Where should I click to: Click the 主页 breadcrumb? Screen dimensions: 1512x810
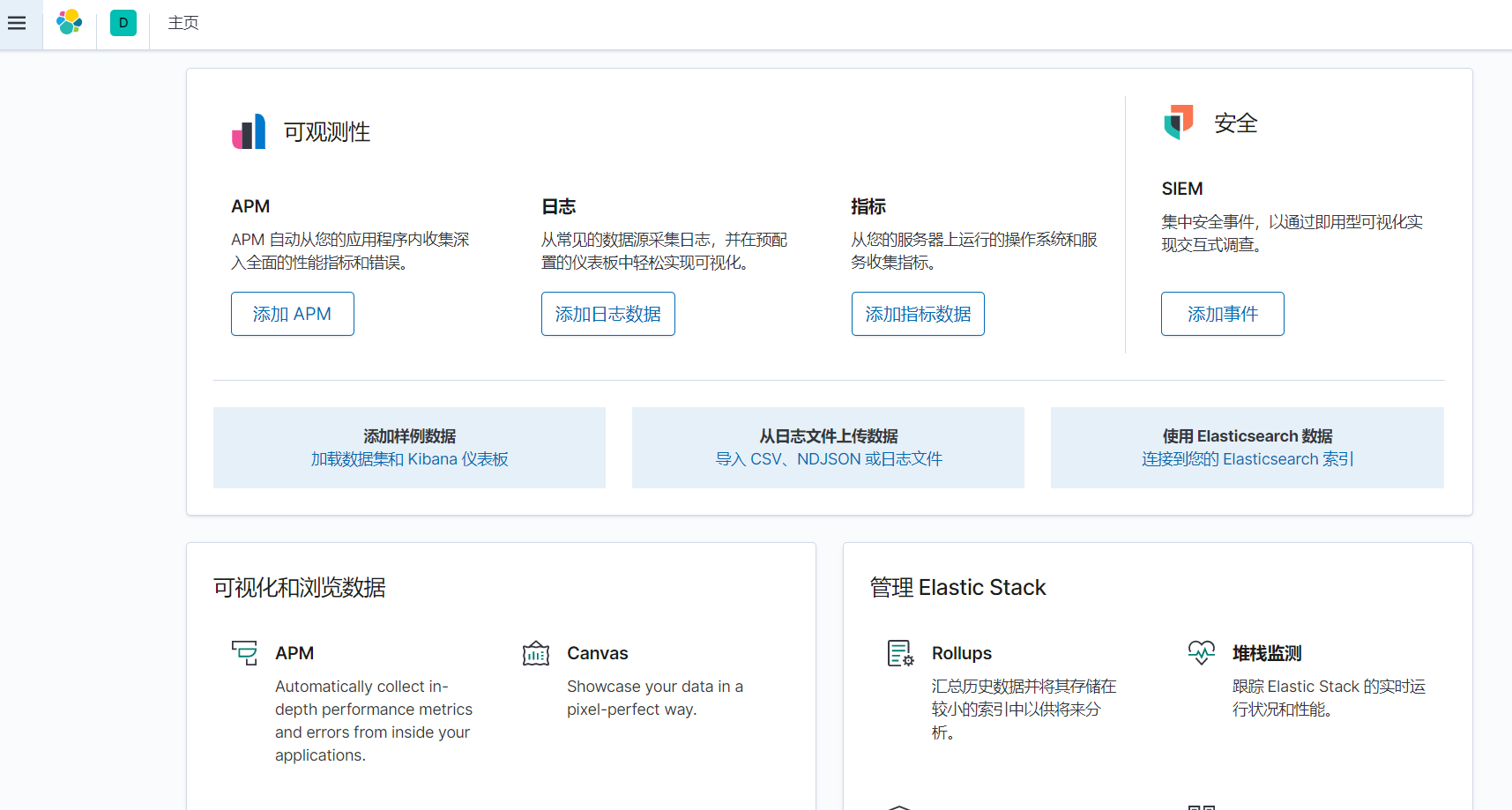pos(183,23)
